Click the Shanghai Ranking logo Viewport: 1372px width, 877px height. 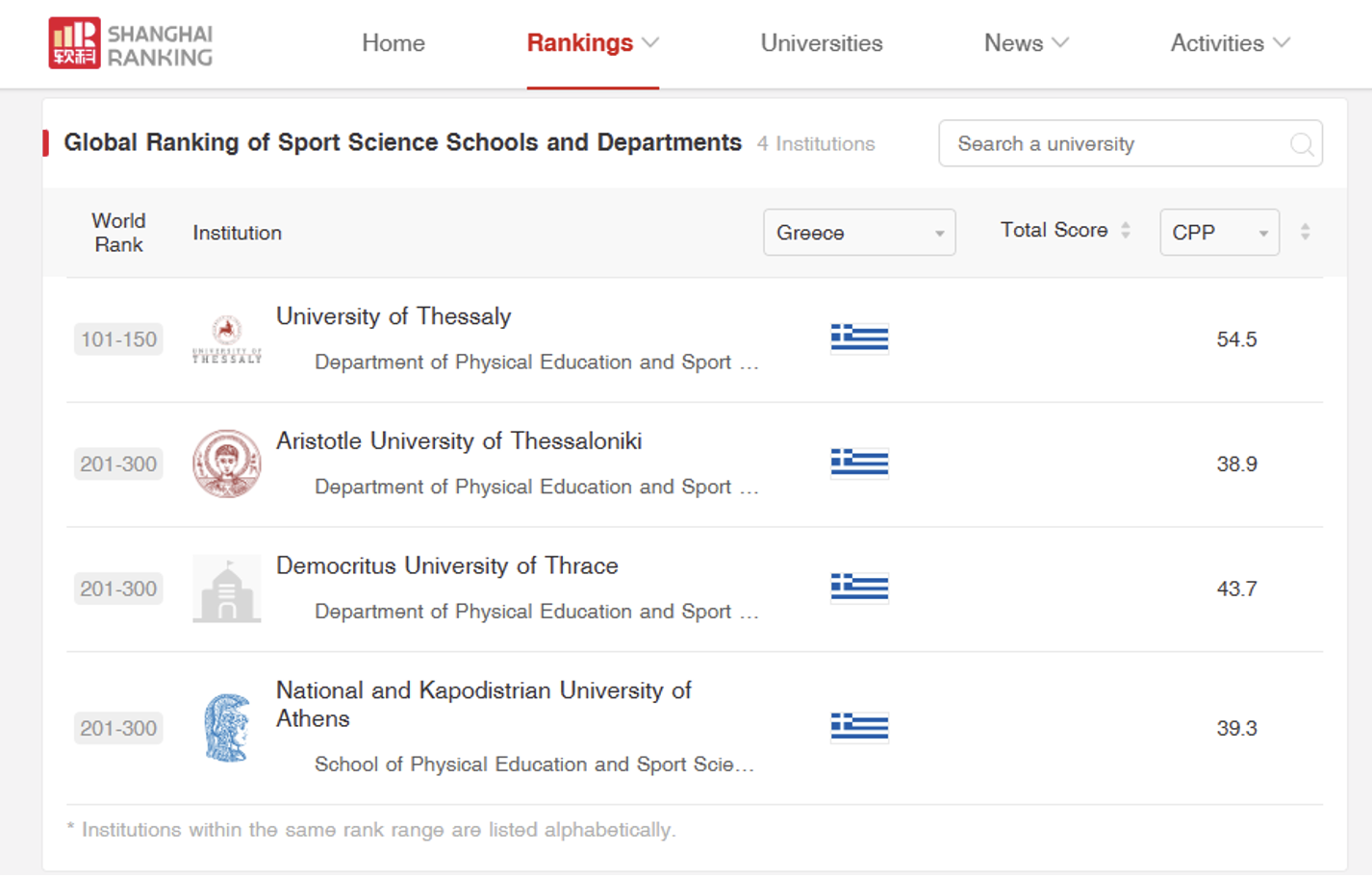point(131,43)
